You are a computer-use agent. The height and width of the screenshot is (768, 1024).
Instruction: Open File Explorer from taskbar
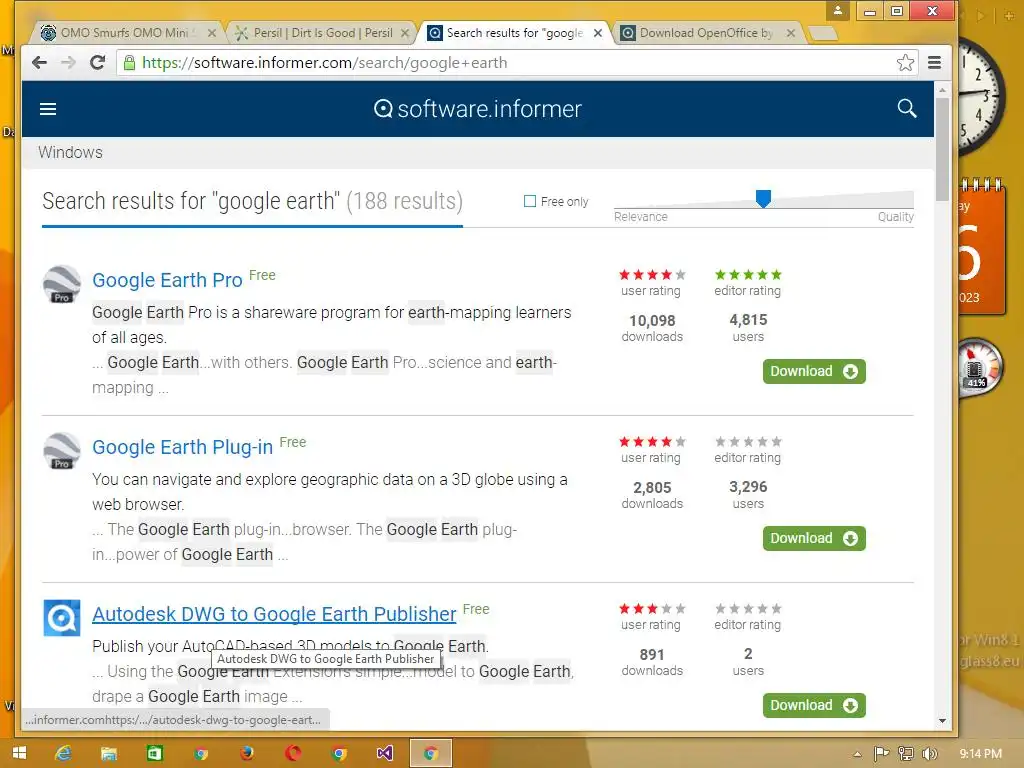point(108,754)
